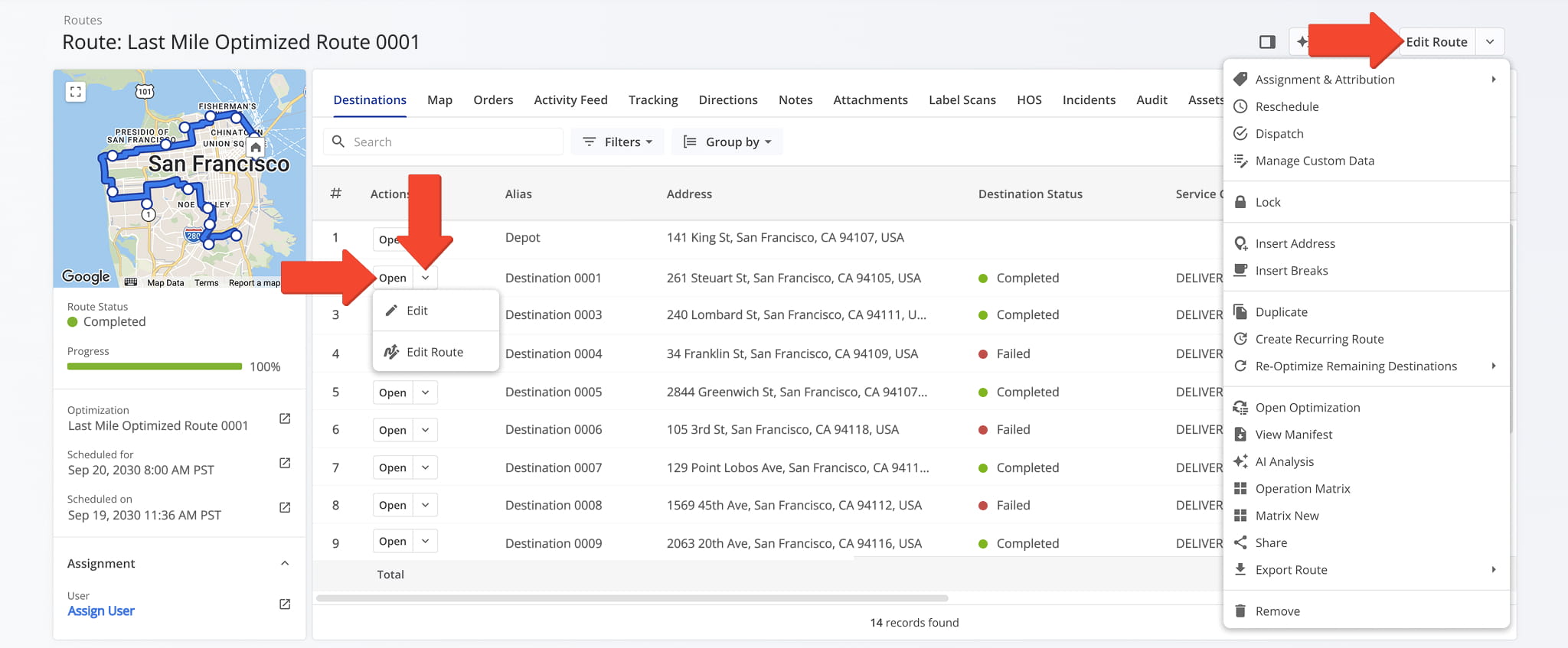
Task: Click the Reschedule clock icon
Action: [1240, 106]
